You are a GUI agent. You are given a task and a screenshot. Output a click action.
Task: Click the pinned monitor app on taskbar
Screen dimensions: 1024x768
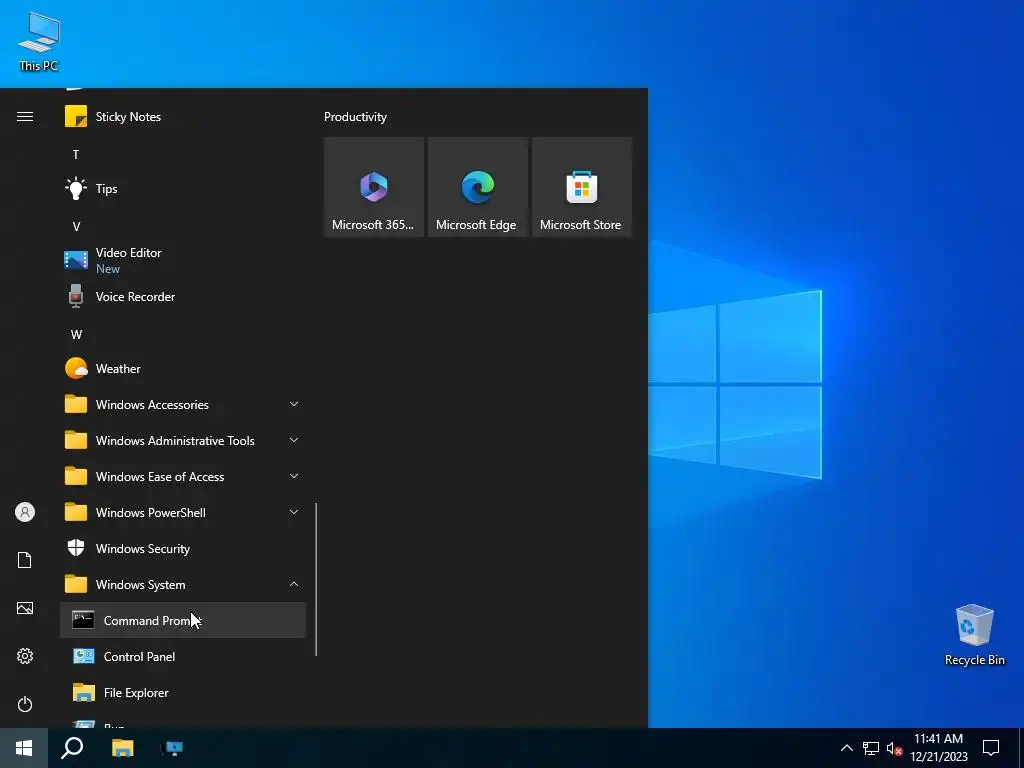(x=172, y=748)
